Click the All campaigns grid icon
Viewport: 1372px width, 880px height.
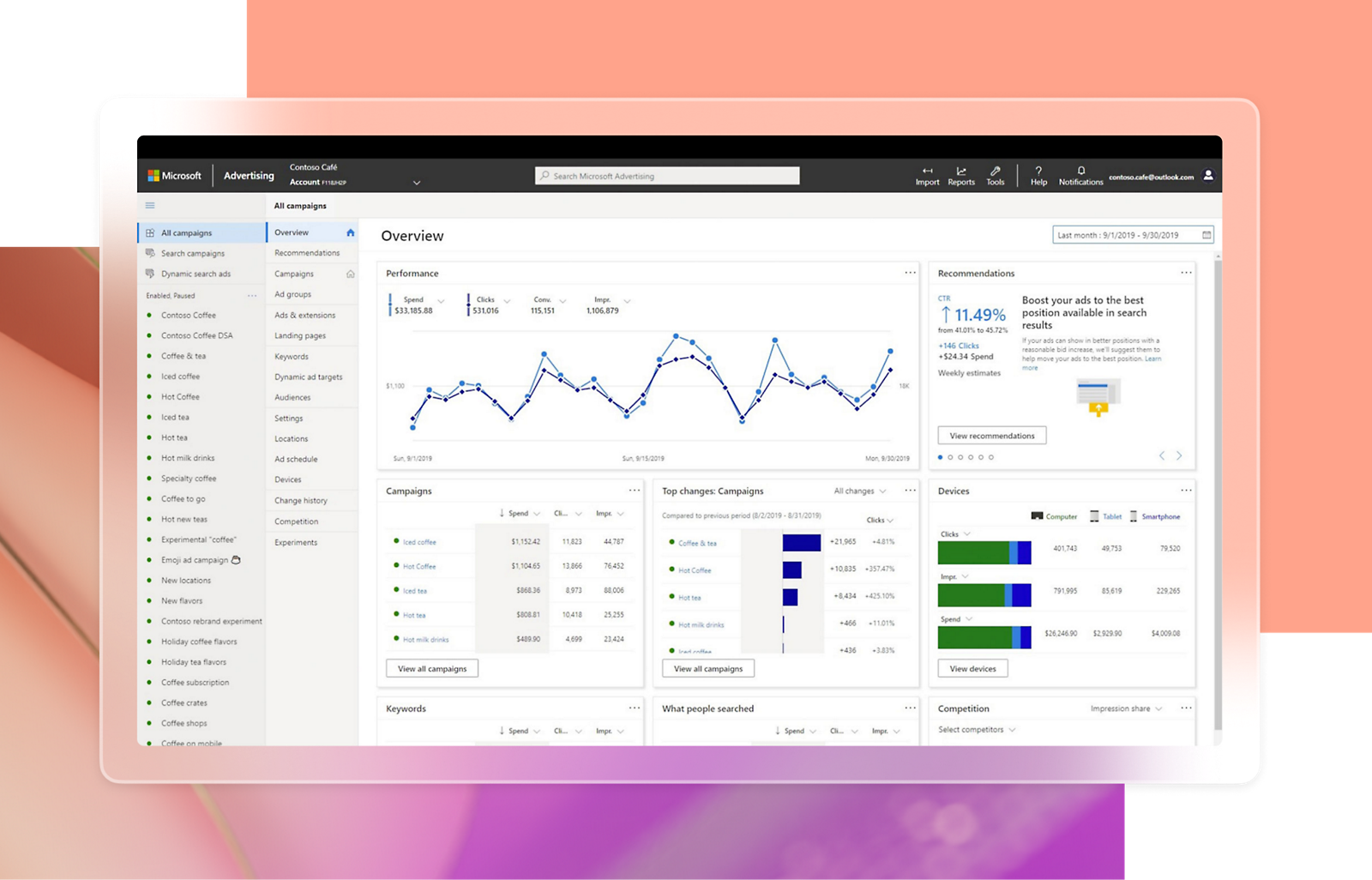pyautogui.click(x=150, y=232)
